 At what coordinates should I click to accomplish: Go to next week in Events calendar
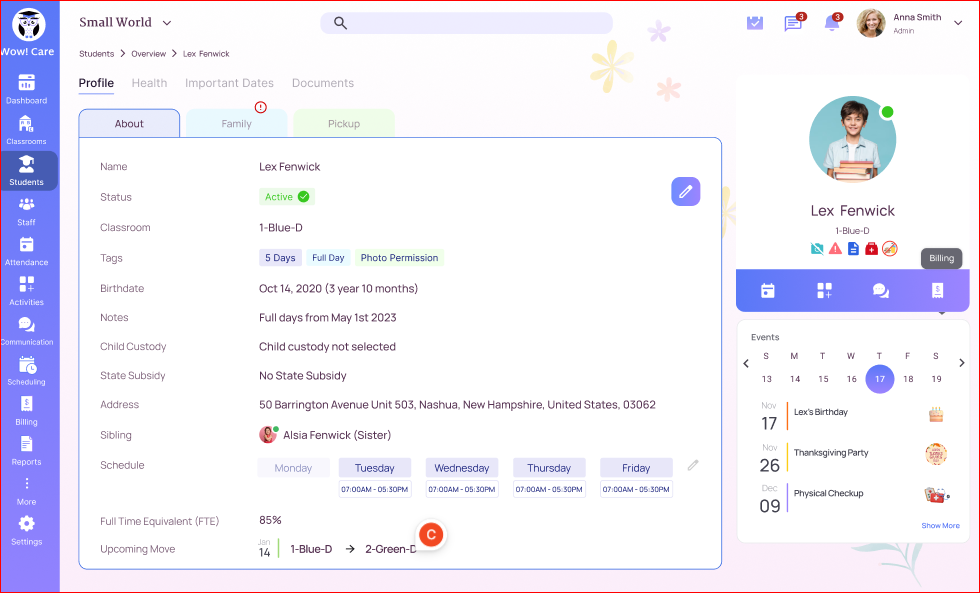point(962,363)
